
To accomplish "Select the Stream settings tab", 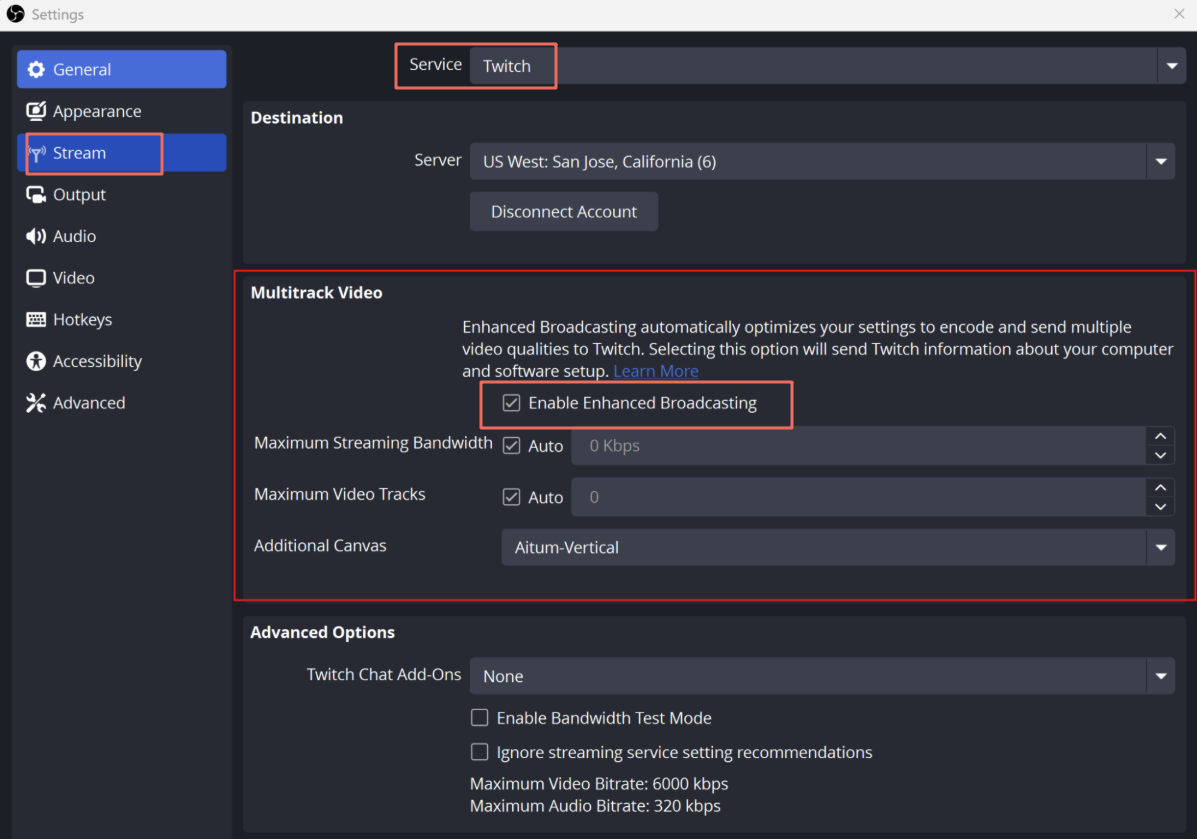I will [x=121, y=153].
